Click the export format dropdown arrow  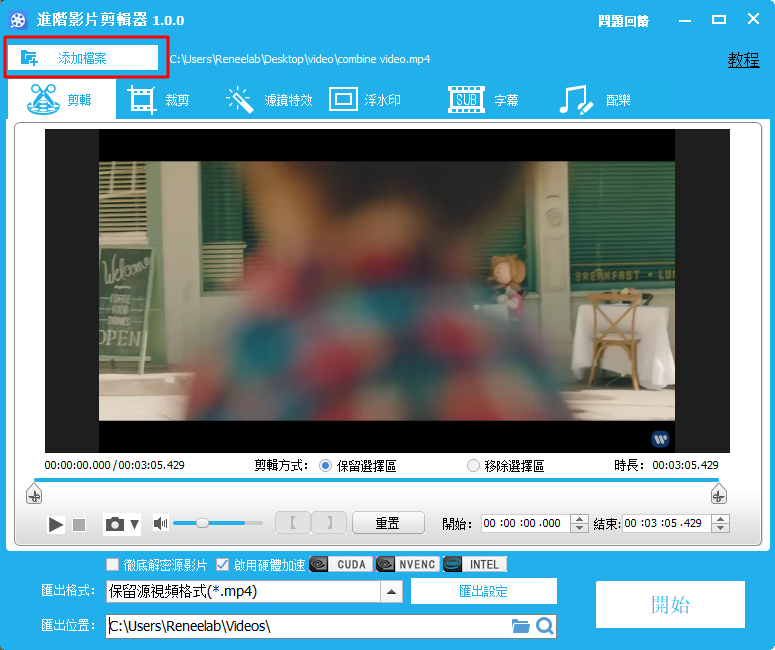(391, 591)
